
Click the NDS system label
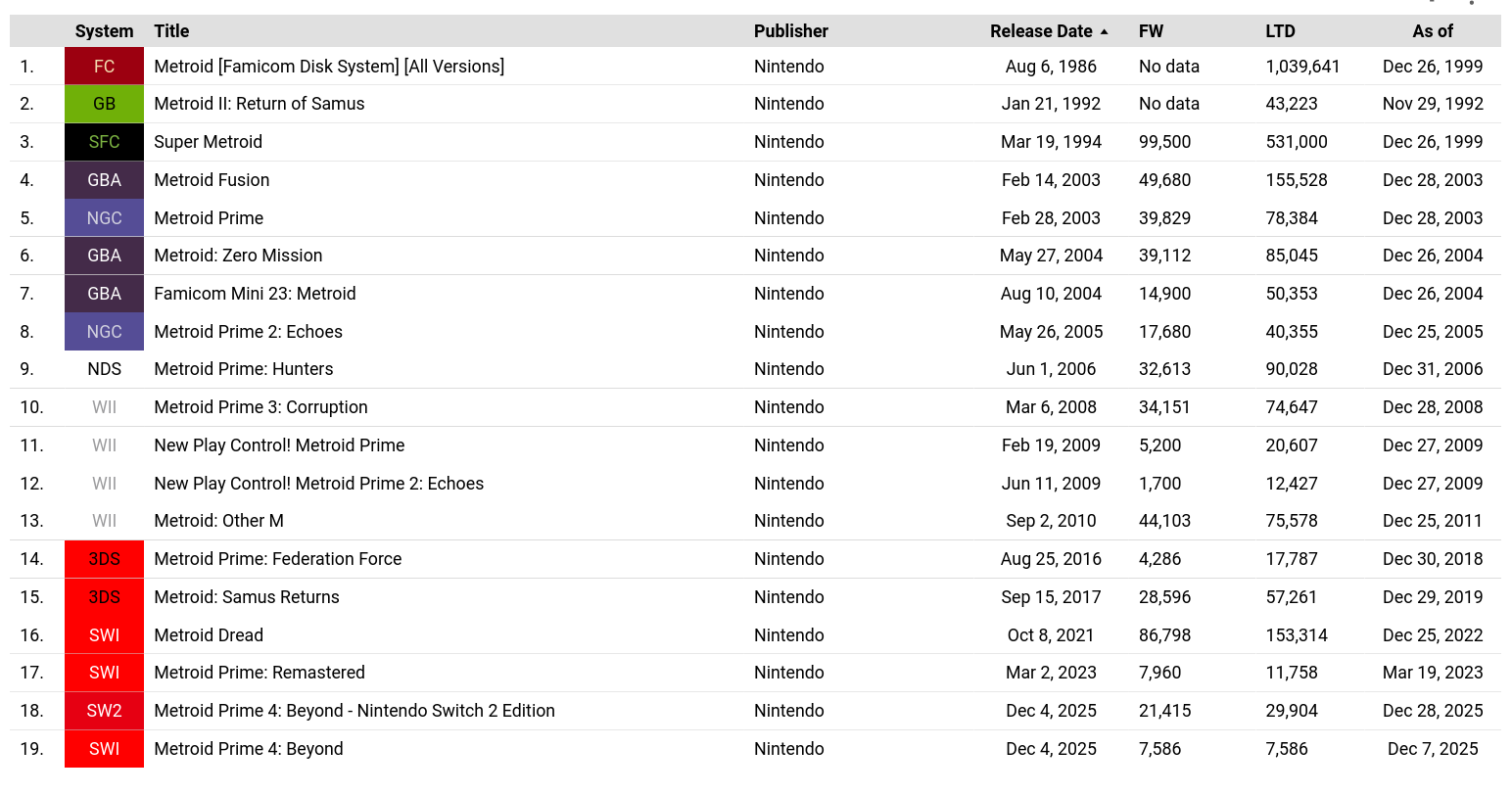104,369
